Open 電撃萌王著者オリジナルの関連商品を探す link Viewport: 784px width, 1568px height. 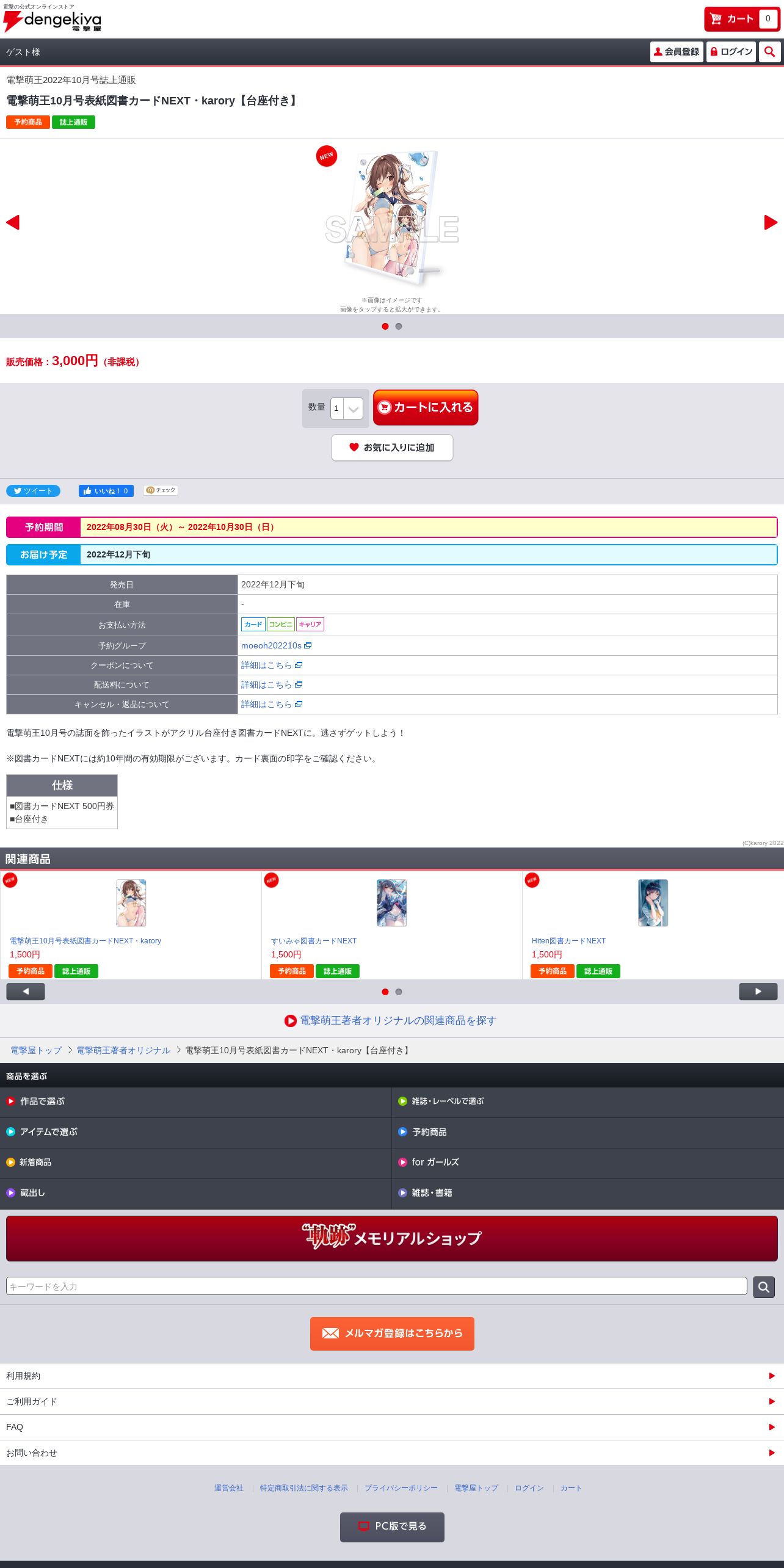[x=391, y=1020]
